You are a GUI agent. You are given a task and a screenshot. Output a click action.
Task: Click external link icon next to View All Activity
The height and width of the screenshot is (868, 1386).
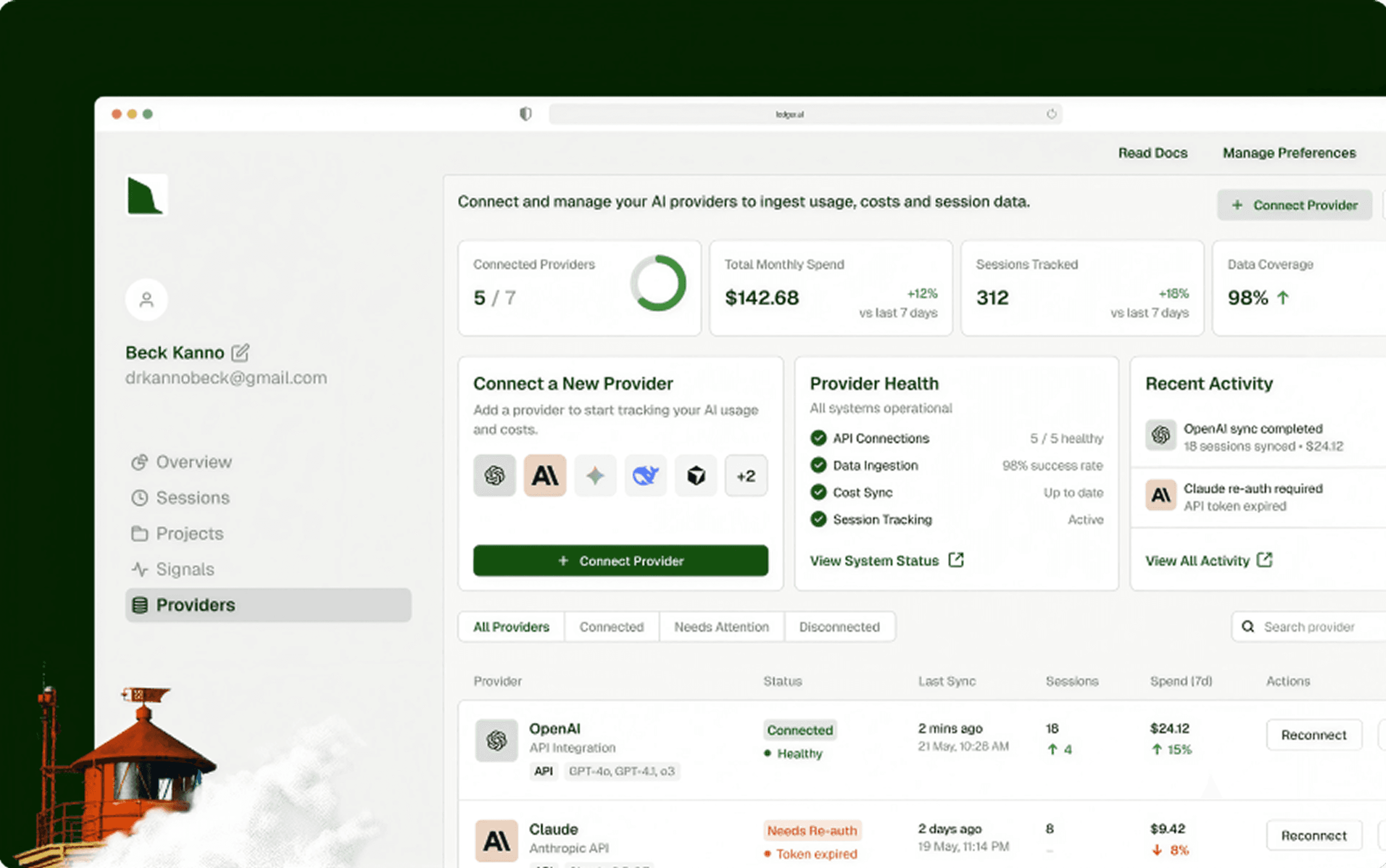point(1265,560)
